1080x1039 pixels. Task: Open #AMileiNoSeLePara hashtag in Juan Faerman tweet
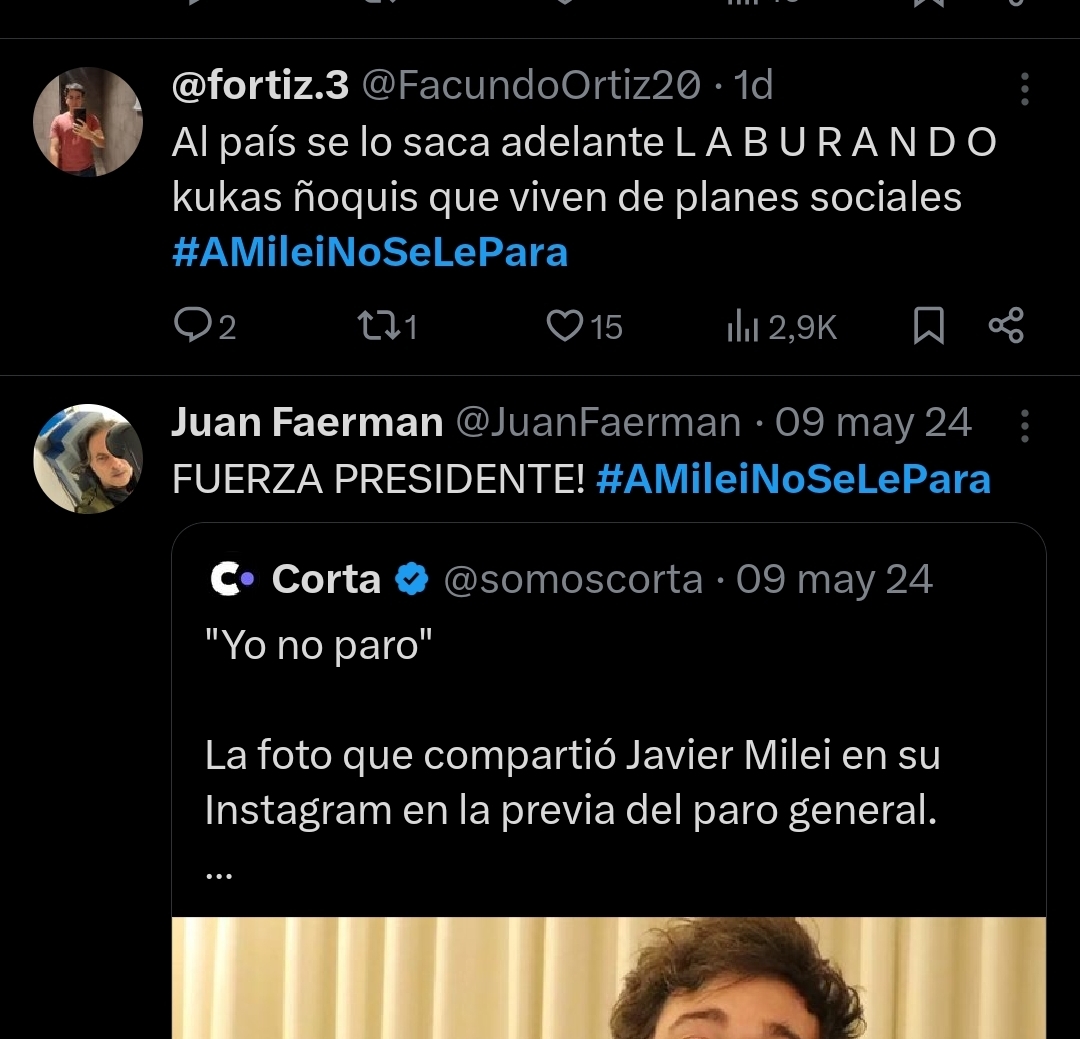point(793,479)
